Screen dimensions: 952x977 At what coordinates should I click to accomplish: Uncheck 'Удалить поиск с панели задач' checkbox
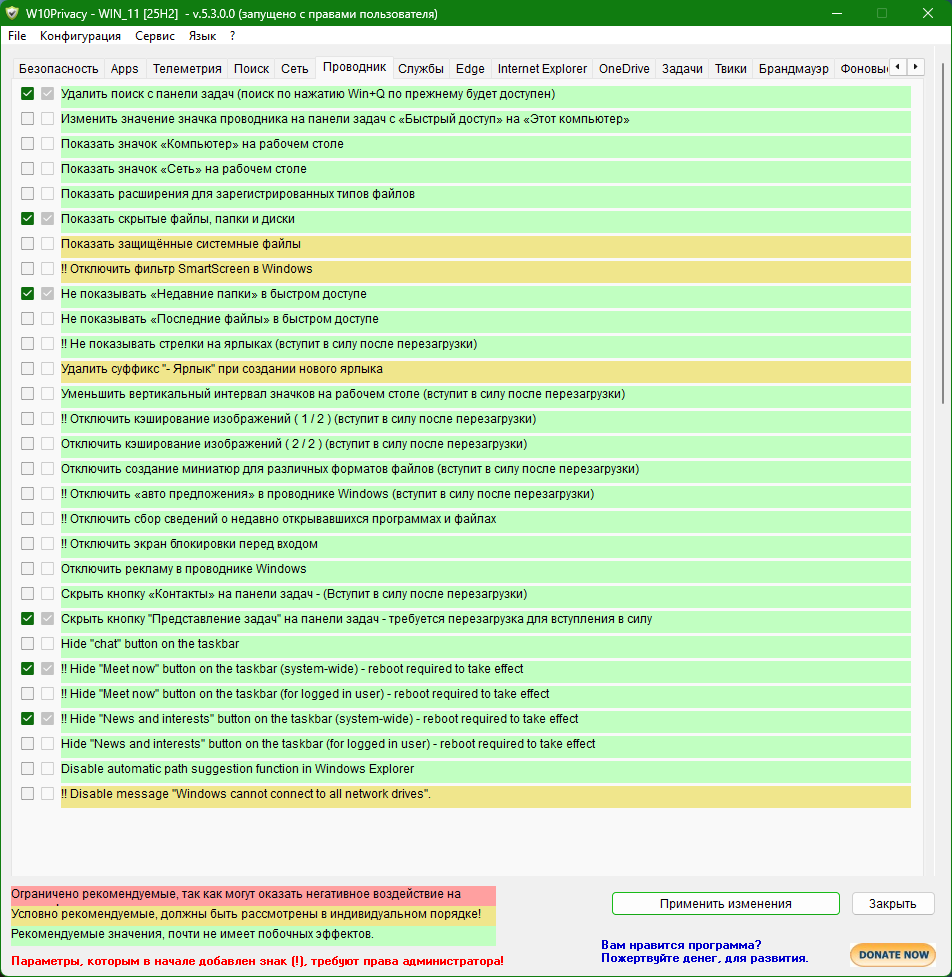tap(28, 94)
